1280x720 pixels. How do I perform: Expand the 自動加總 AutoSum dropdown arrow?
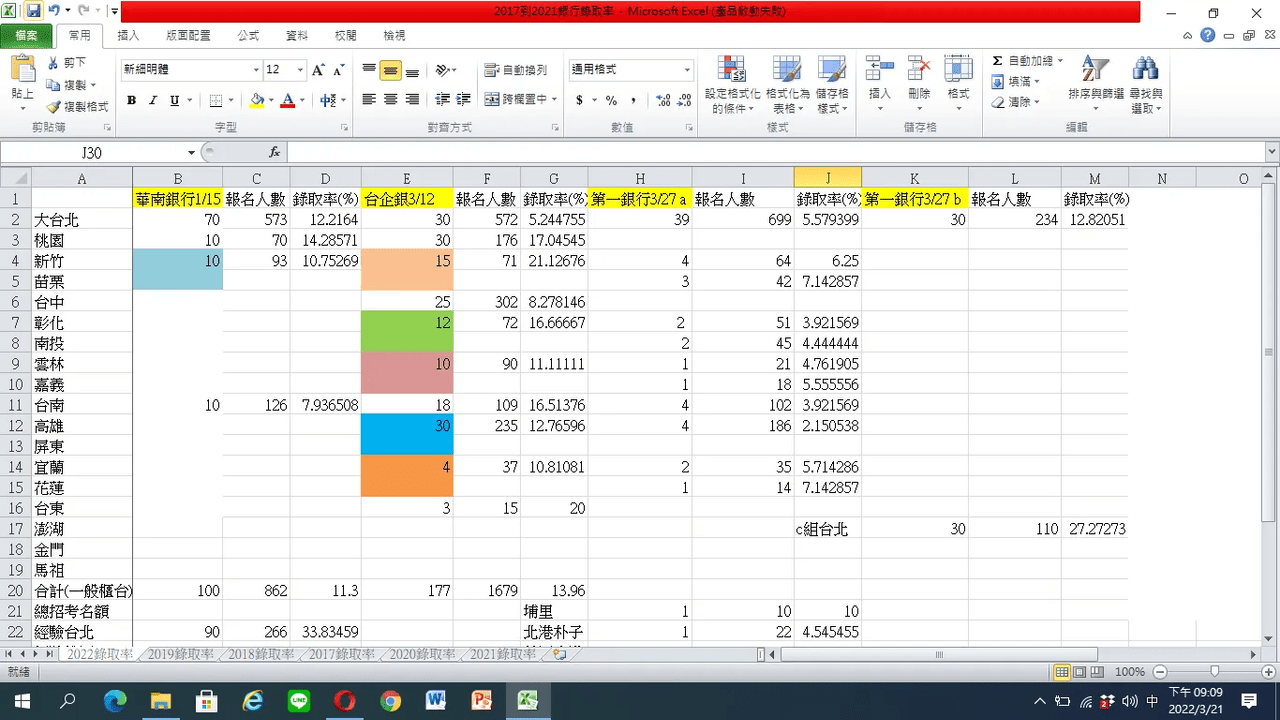point(1058,61)
